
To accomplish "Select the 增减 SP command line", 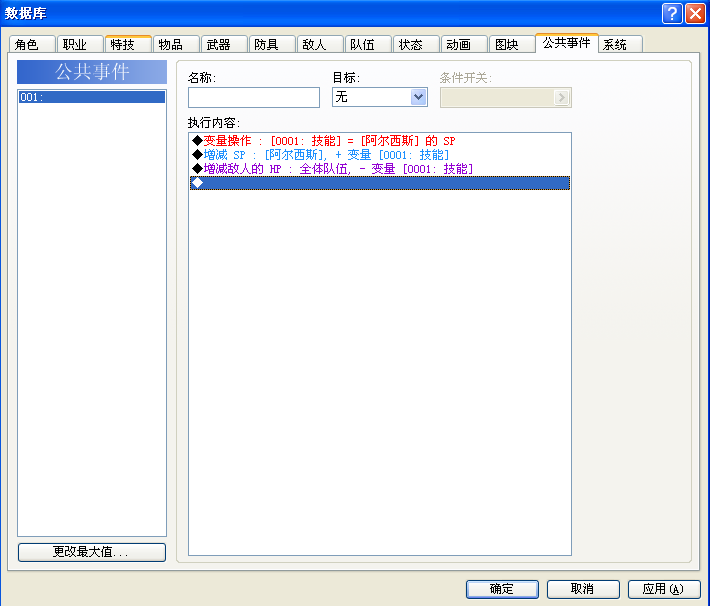I will pyautogui.click(x=379, y=155).
